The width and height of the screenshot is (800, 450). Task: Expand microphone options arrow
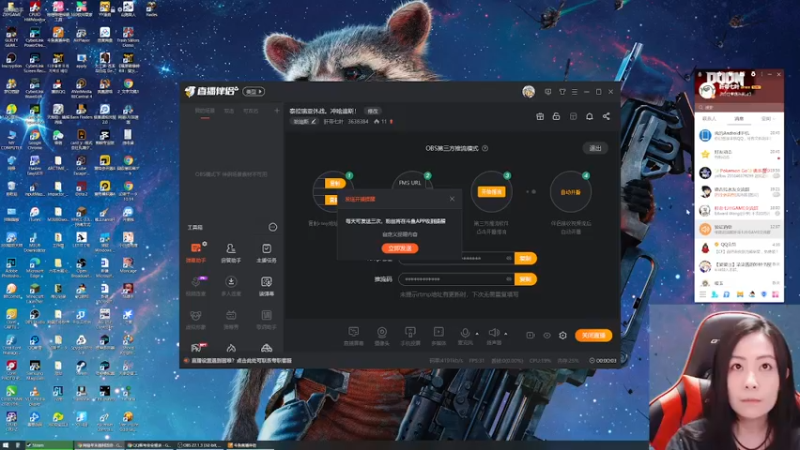pos(477,334)
